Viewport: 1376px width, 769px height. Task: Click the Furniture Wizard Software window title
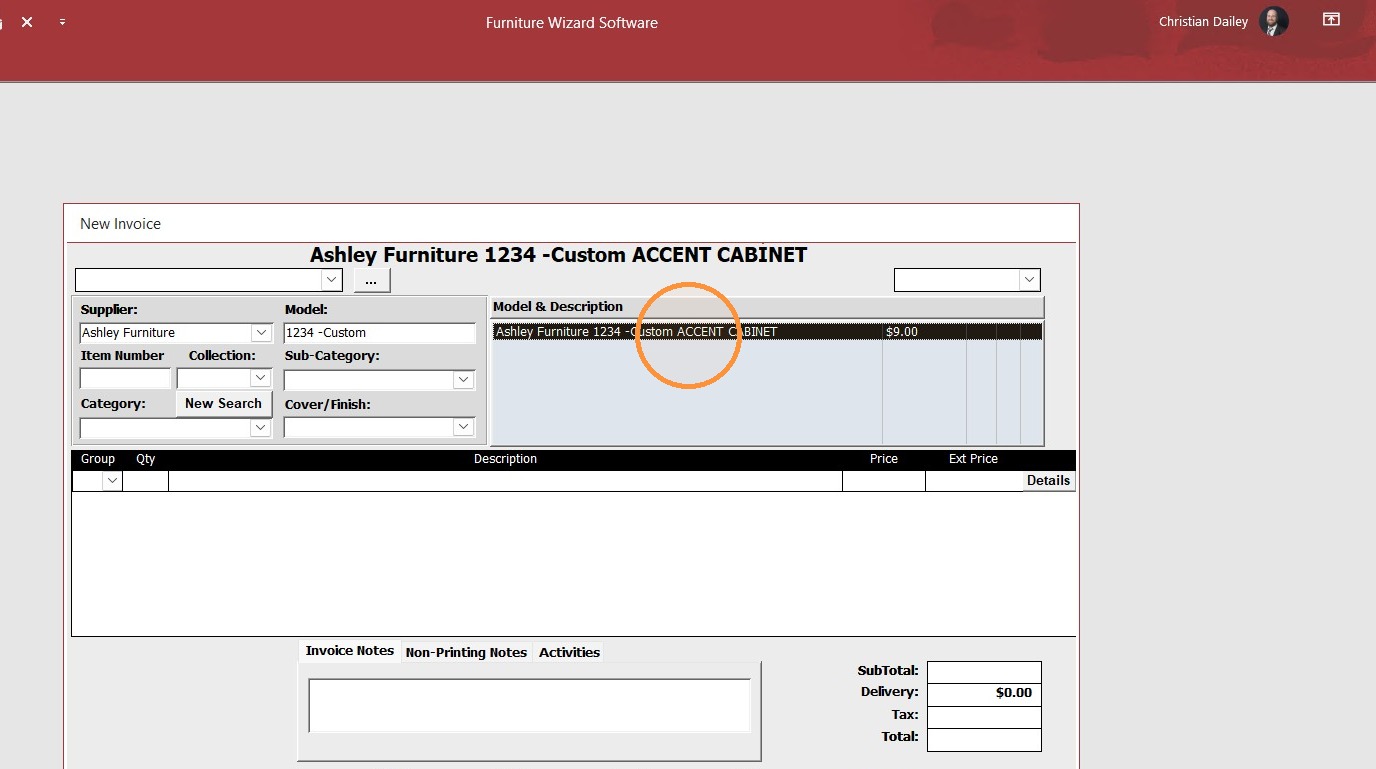[572, 22]
